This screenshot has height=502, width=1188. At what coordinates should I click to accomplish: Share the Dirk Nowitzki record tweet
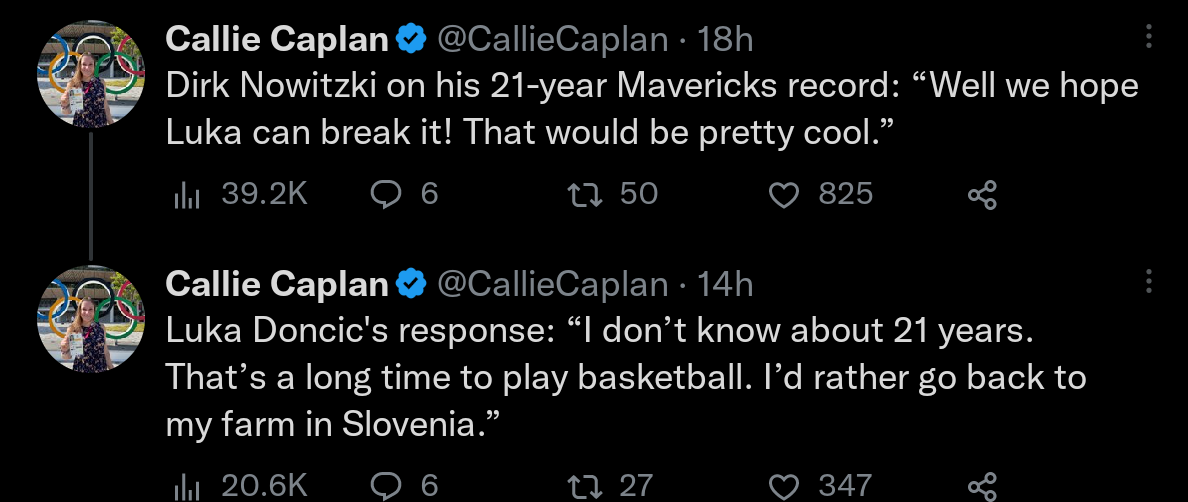click(x=983, y=194)
